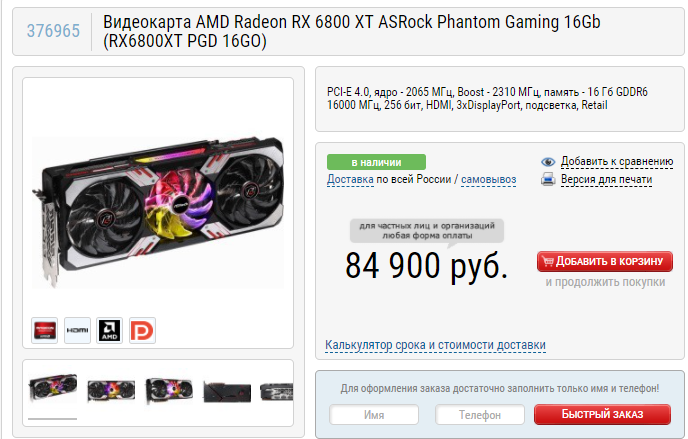Click the printer icon for print version

click(548, 179)
